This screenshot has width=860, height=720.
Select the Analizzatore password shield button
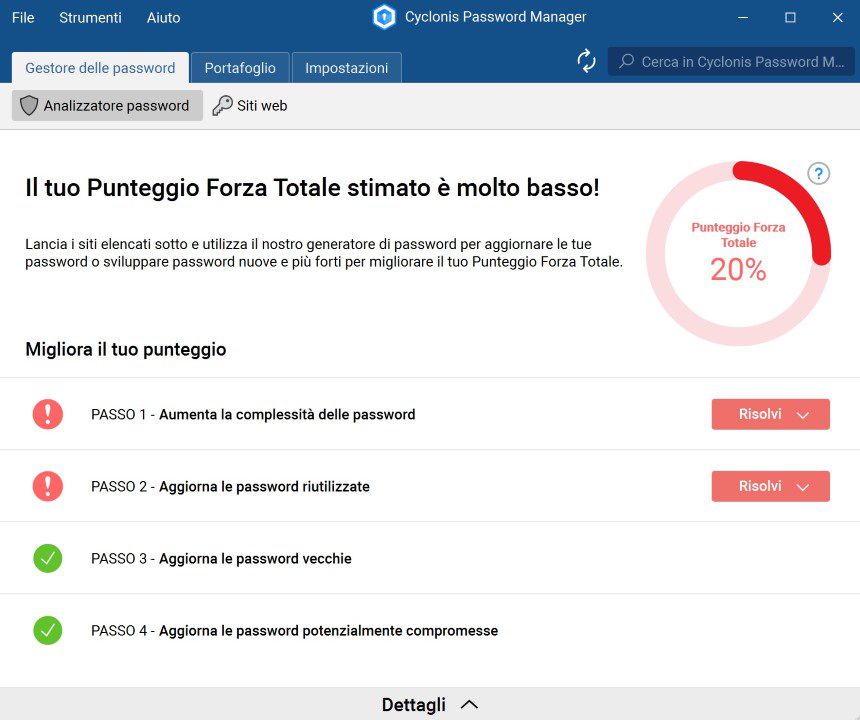click(x=108, y=105)
